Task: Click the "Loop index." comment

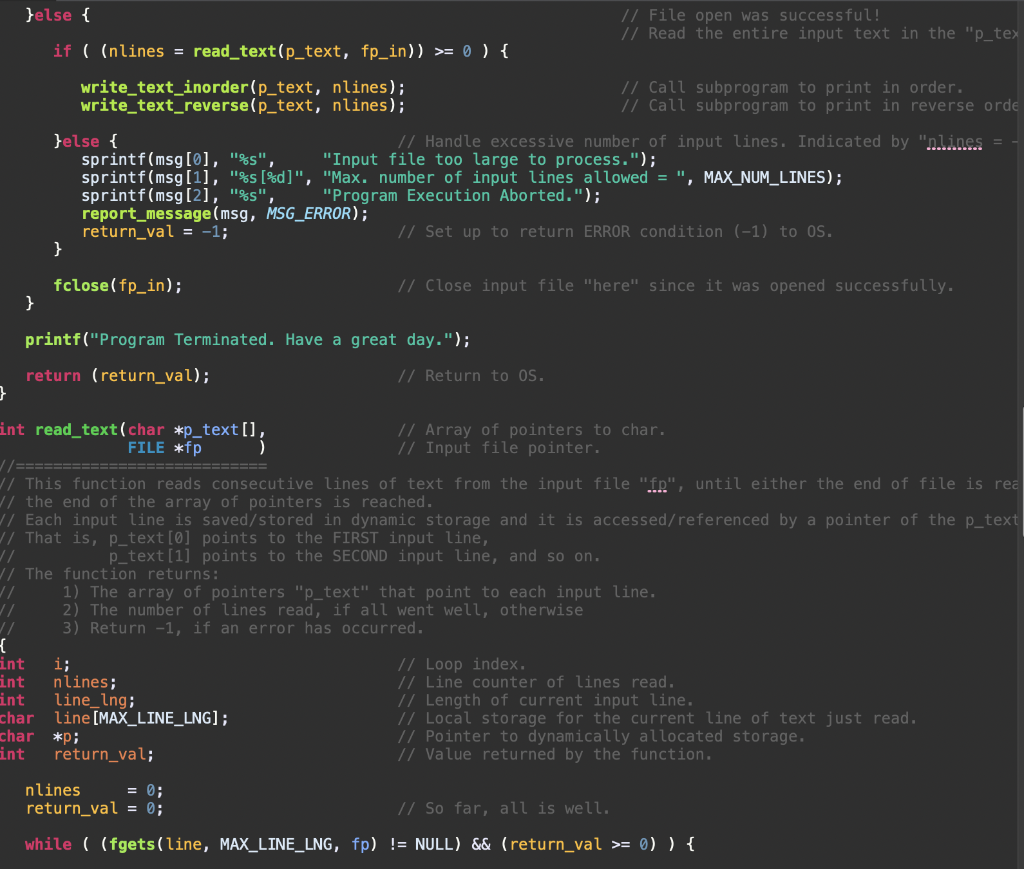Action: click(x=462, y=665)
